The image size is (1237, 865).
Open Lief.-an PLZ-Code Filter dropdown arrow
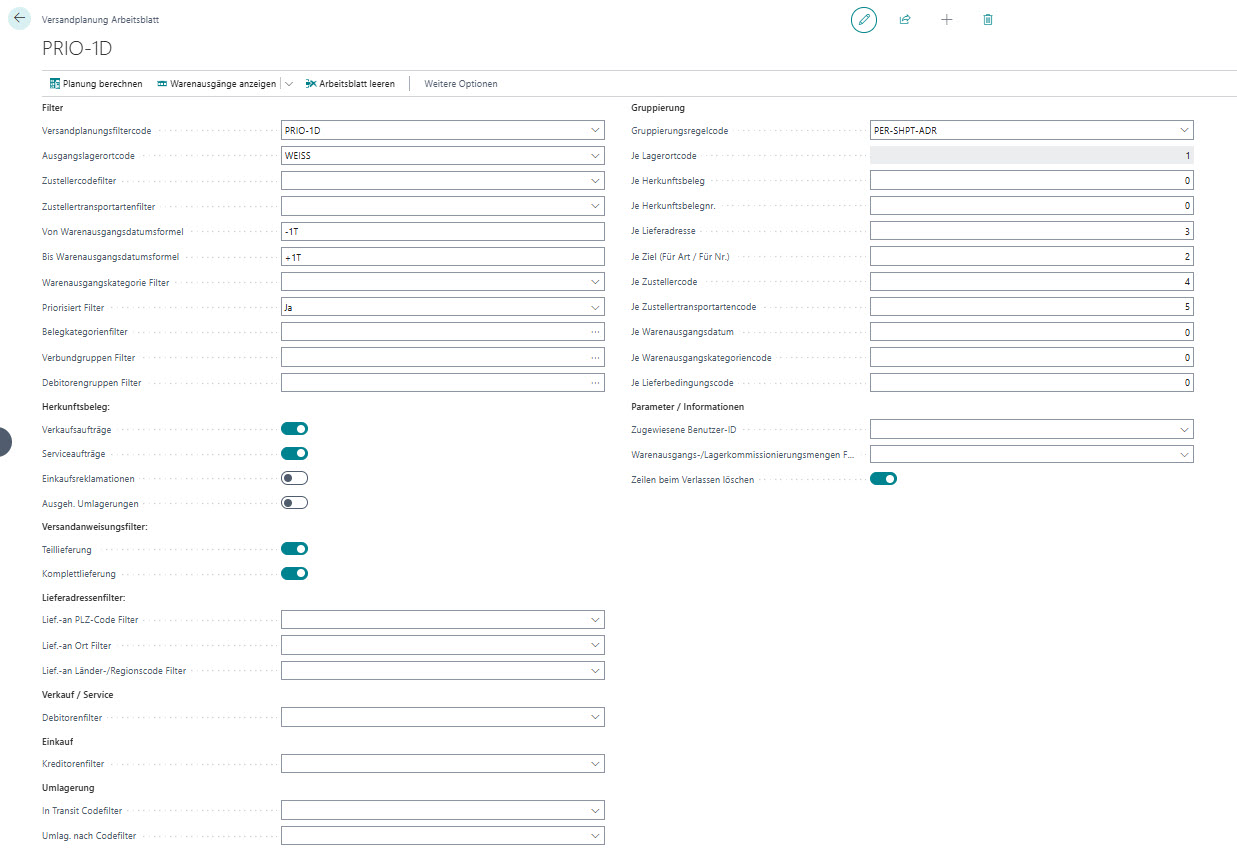[x=596, y=620]
